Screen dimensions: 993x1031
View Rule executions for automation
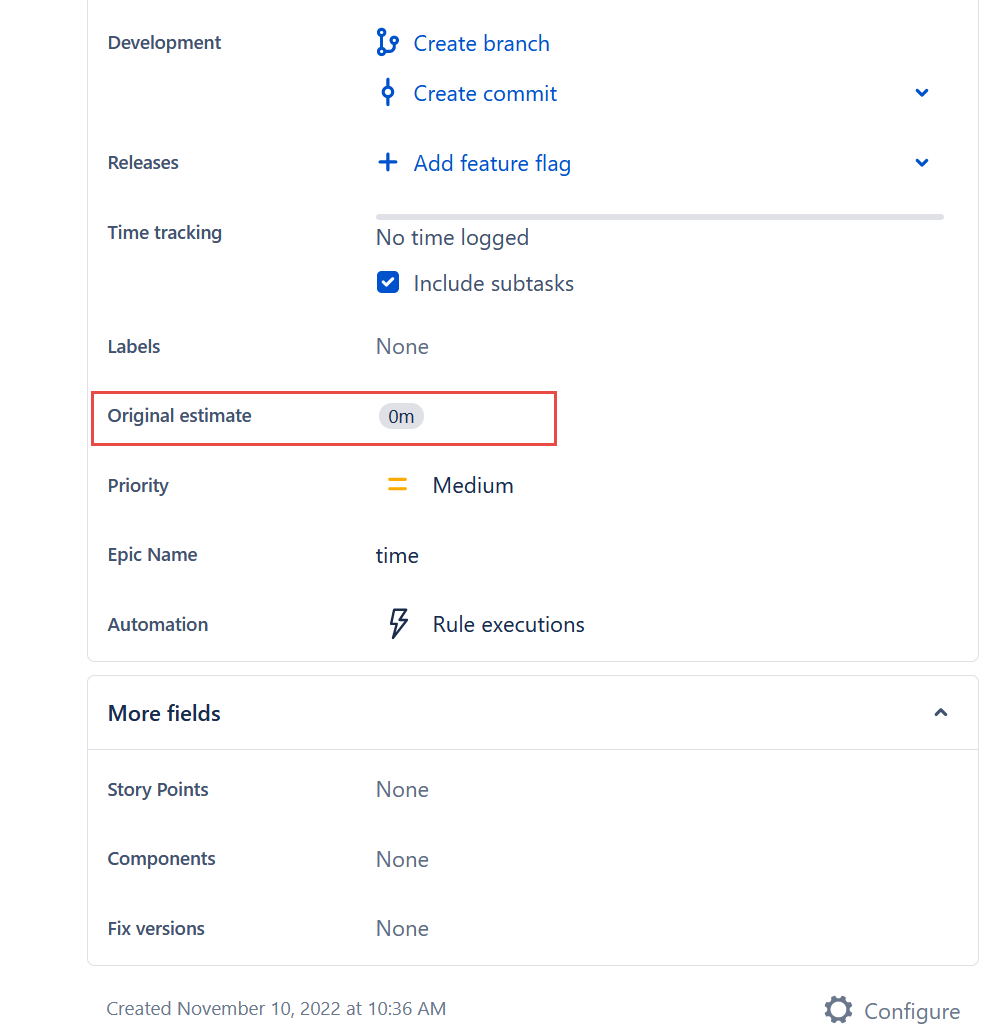pyautogui.click(x=508, y=623)
